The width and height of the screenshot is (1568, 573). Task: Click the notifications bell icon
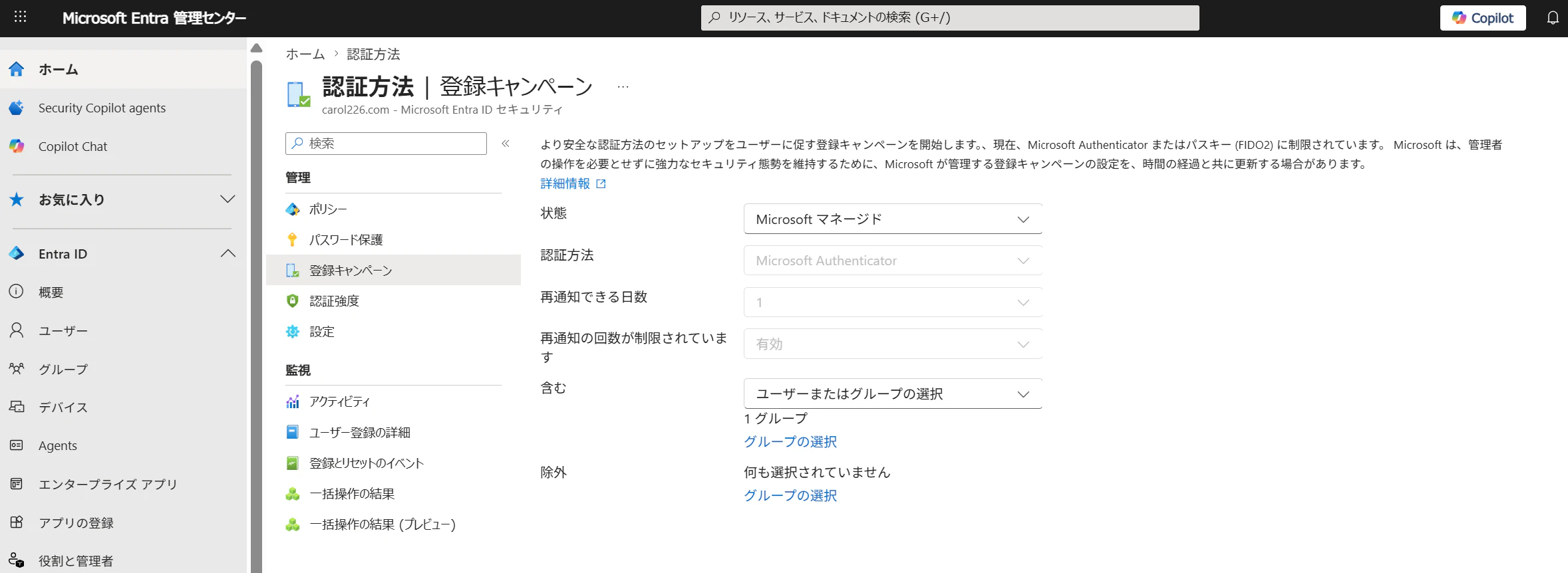[1553, 18]
